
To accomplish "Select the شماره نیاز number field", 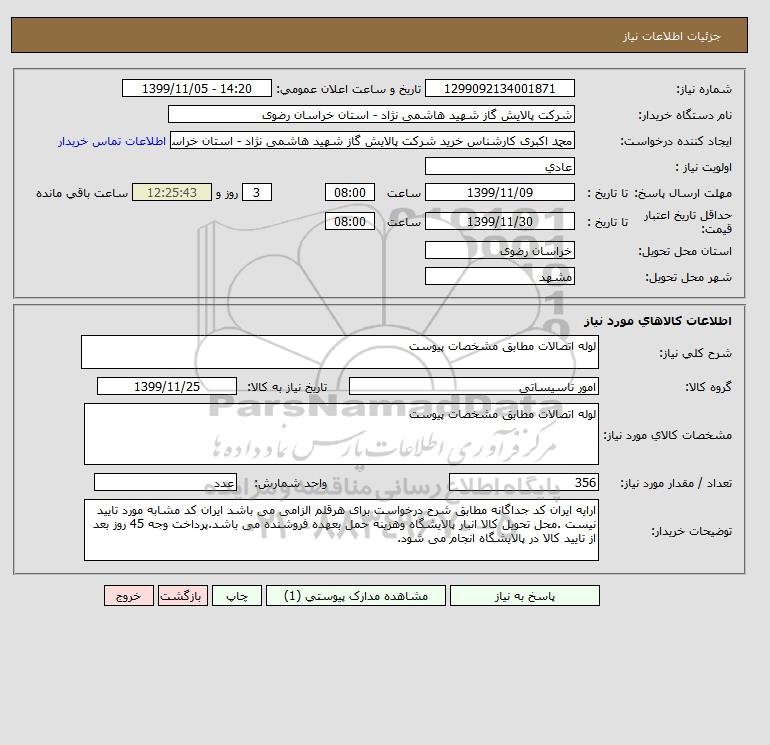I will [x=499, y=88].
